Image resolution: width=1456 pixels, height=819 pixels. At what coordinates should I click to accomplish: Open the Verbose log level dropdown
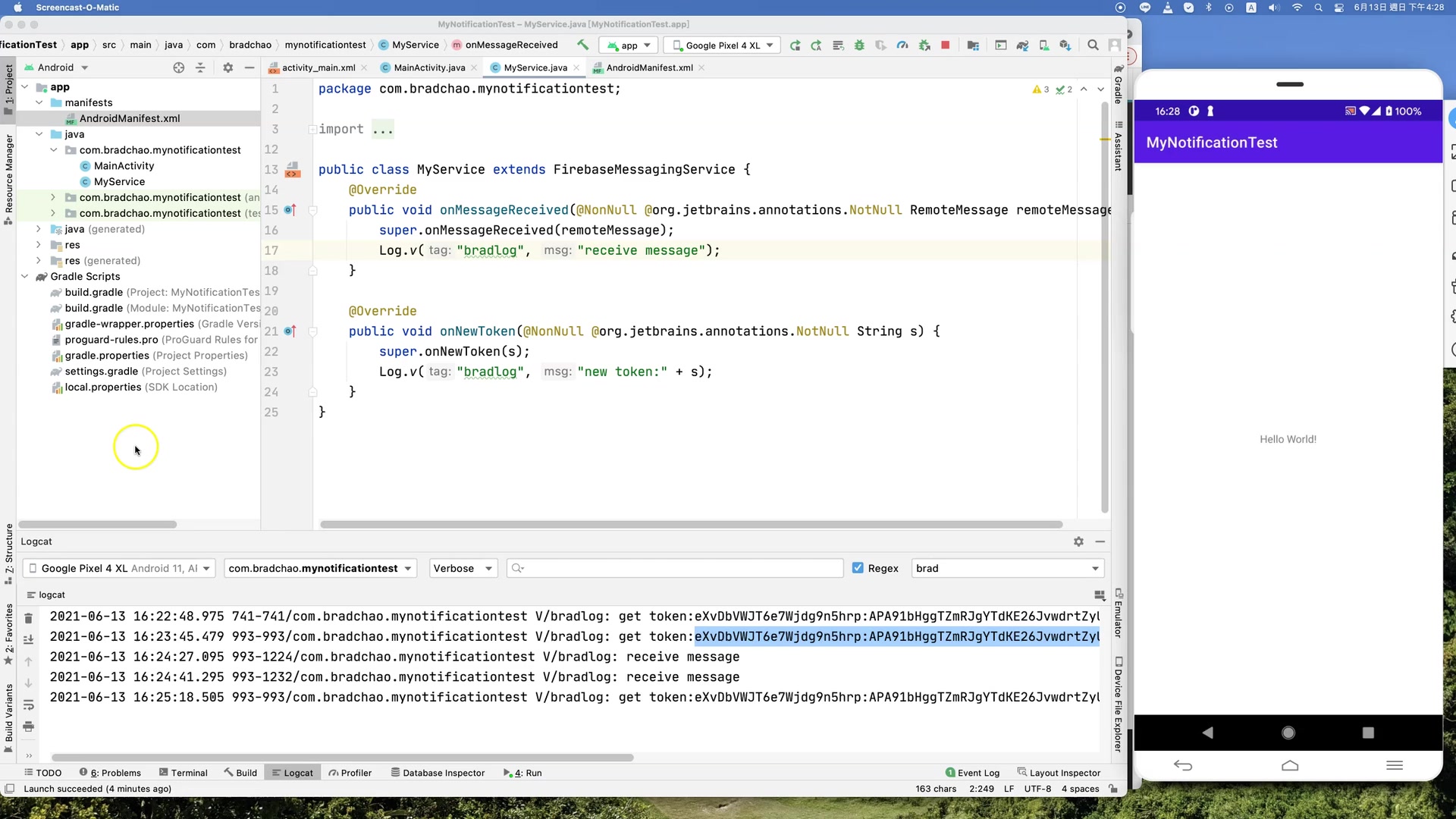(x=463, y=568)
